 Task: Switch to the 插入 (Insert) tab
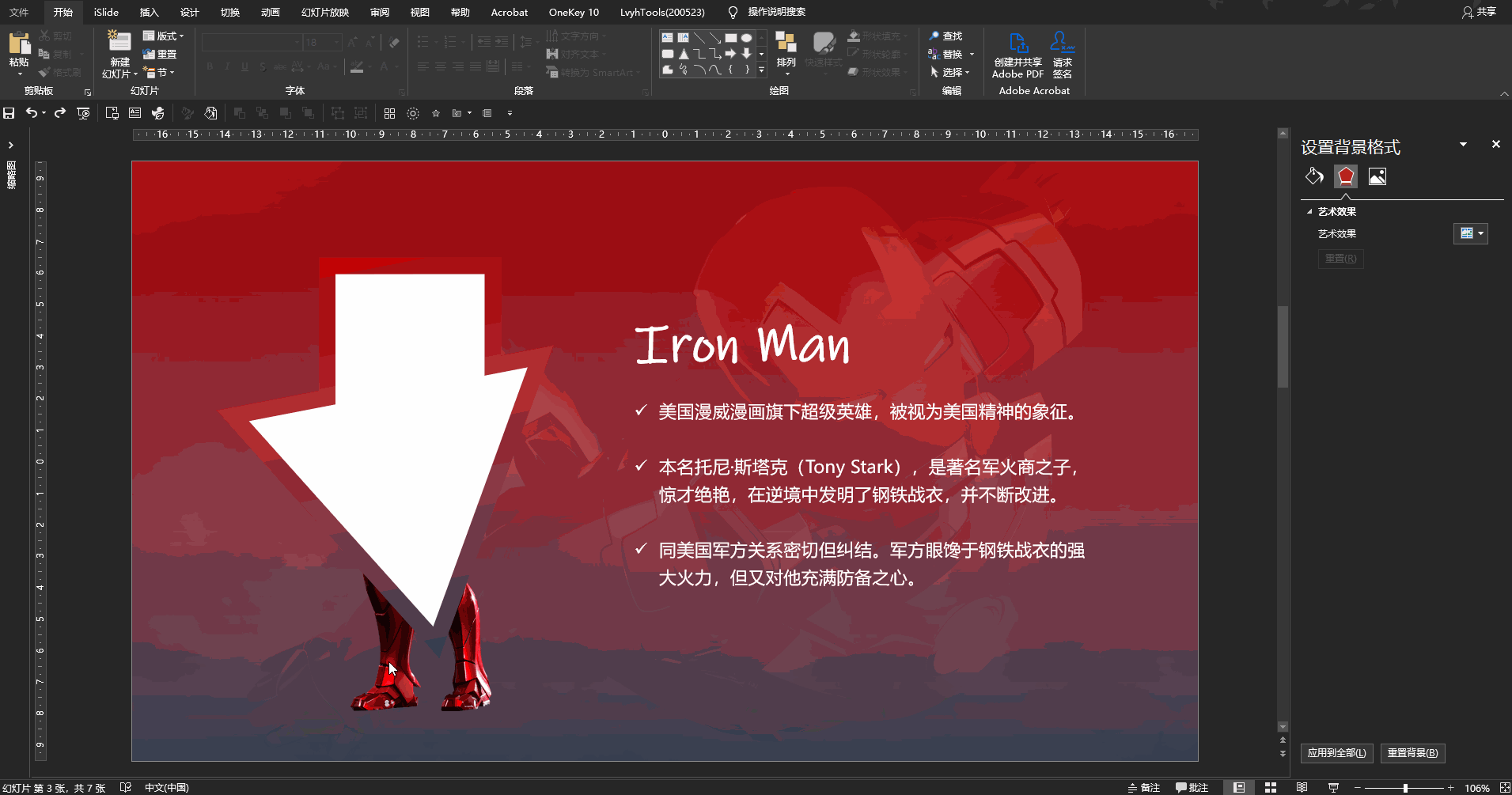(150, 12)
